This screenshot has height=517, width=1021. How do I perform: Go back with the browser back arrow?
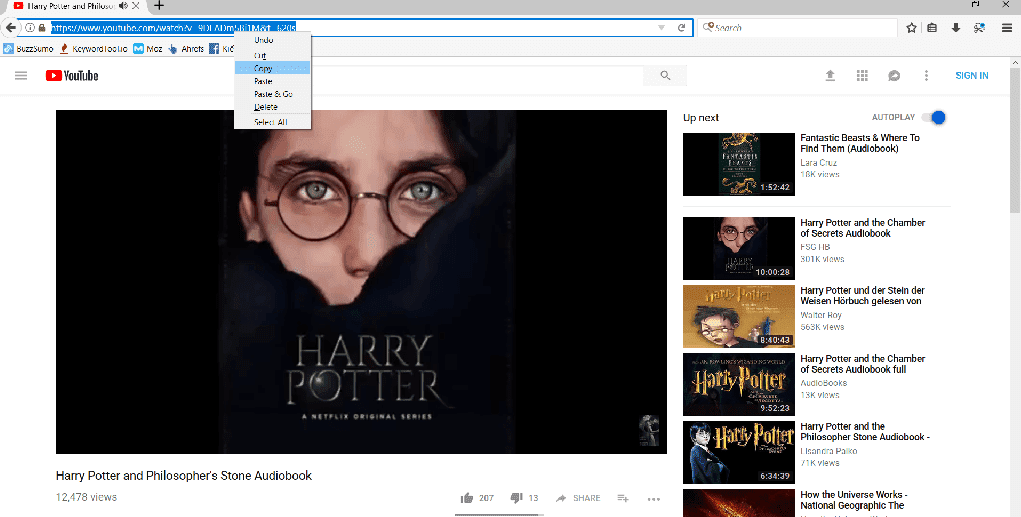coord(10,28)
